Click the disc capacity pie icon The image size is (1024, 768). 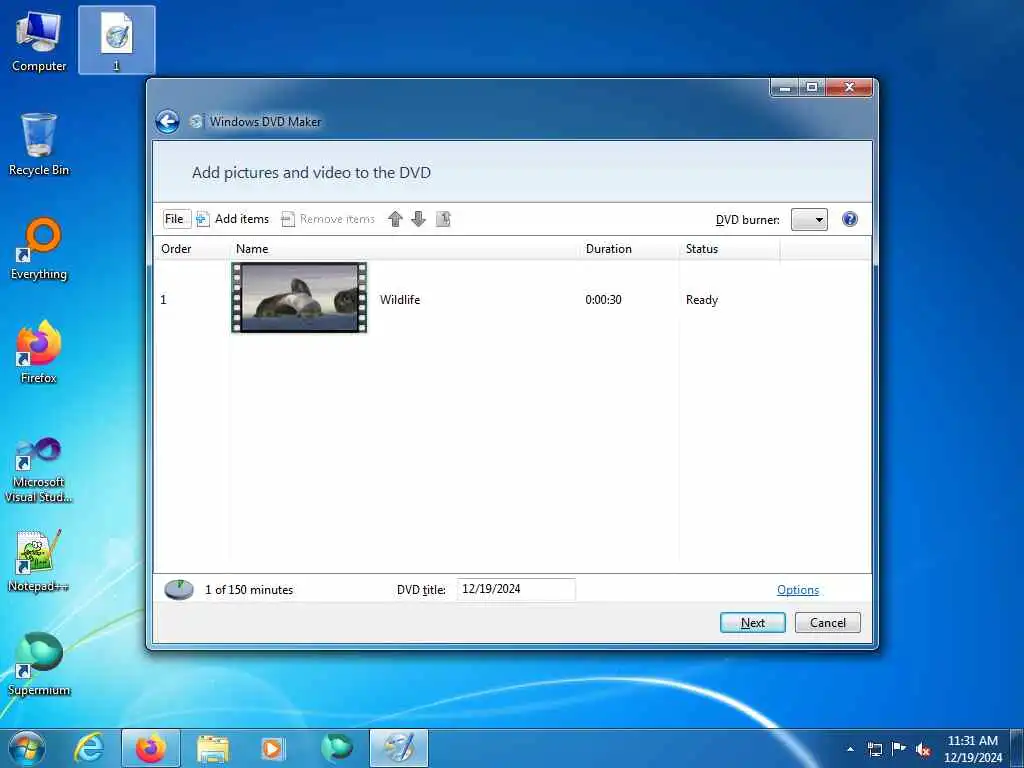[178, 590]
